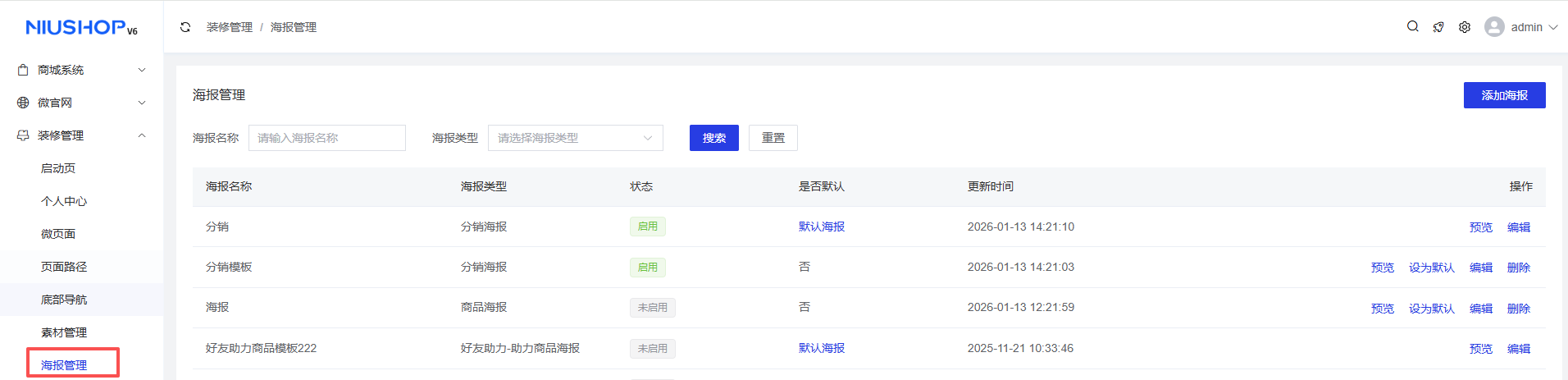The height and width of the screenshot is (380, 1568).
Task: Select 微页面 in the sidebar
Action: point(58,234)
